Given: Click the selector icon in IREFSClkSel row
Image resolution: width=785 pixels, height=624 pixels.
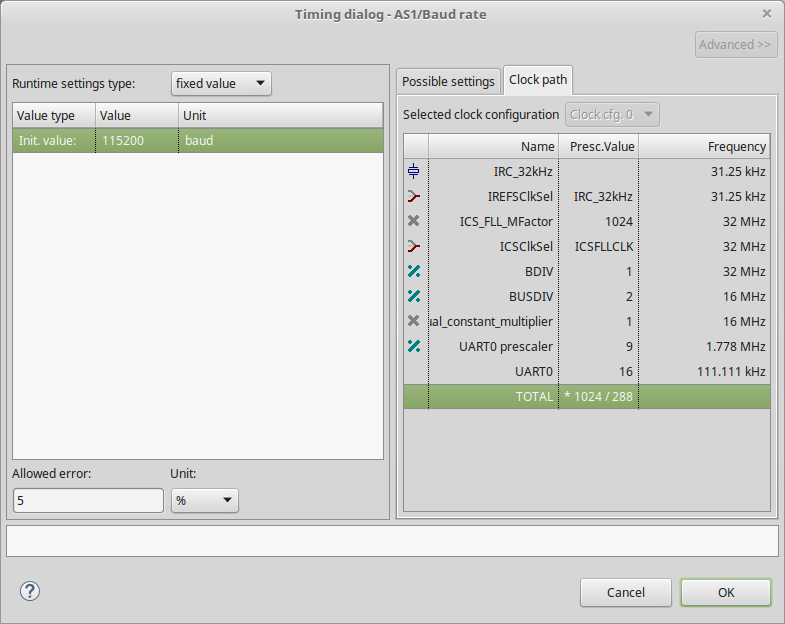Looking at the screenshot, I should [414, 196].
